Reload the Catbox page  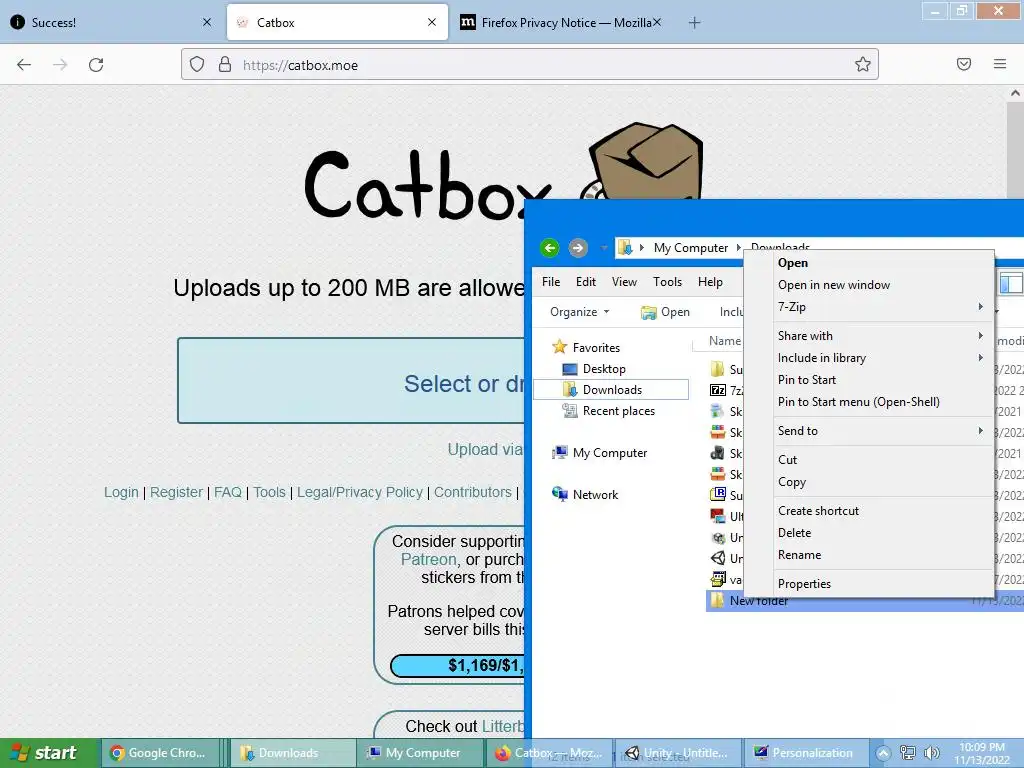pos(96,65)
